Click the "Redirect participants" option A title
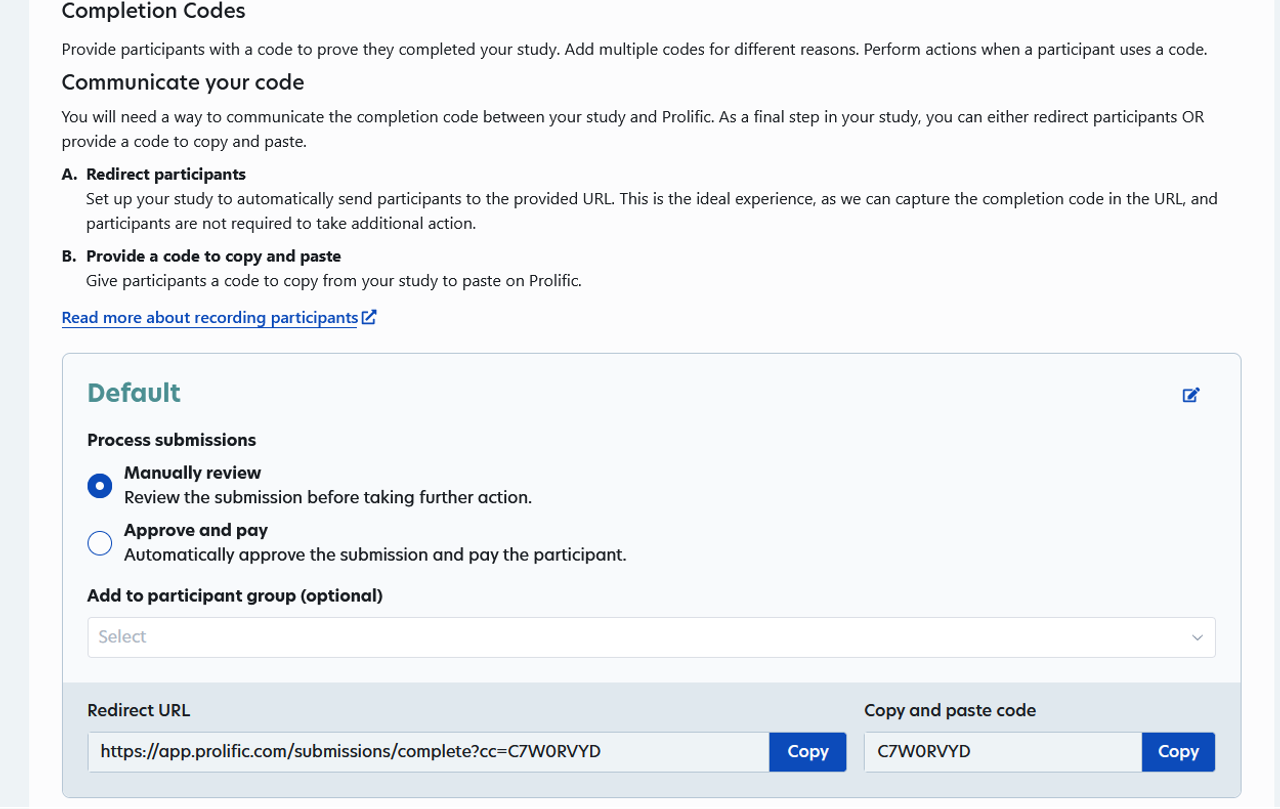 pos(166,174)
